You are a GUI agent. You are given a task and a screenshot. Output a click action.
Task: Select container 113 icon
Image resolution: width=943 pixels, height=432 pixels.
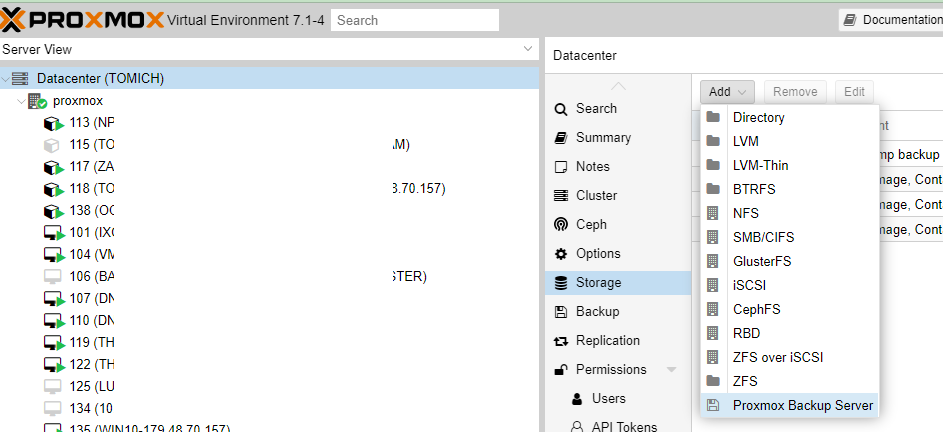[x=54, y=123]
